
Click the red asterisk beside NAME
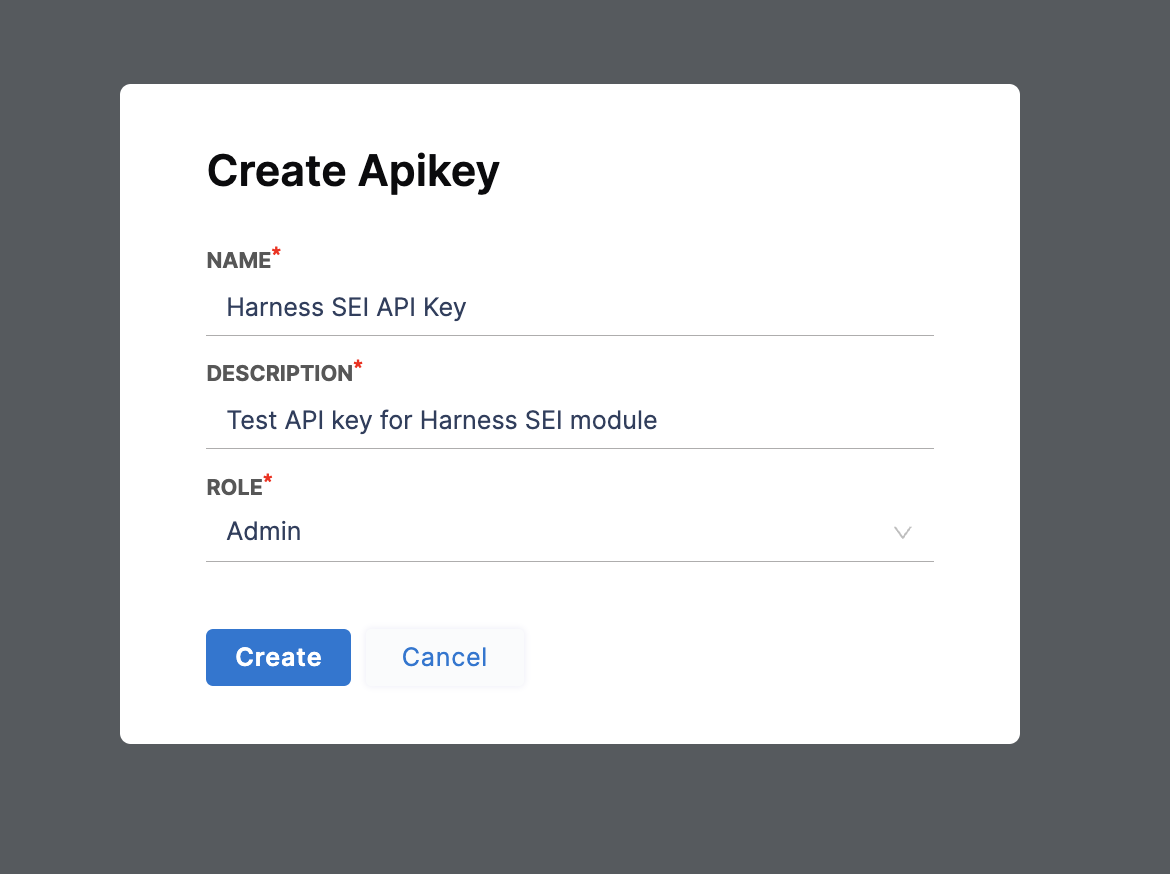tap(277, 254)
